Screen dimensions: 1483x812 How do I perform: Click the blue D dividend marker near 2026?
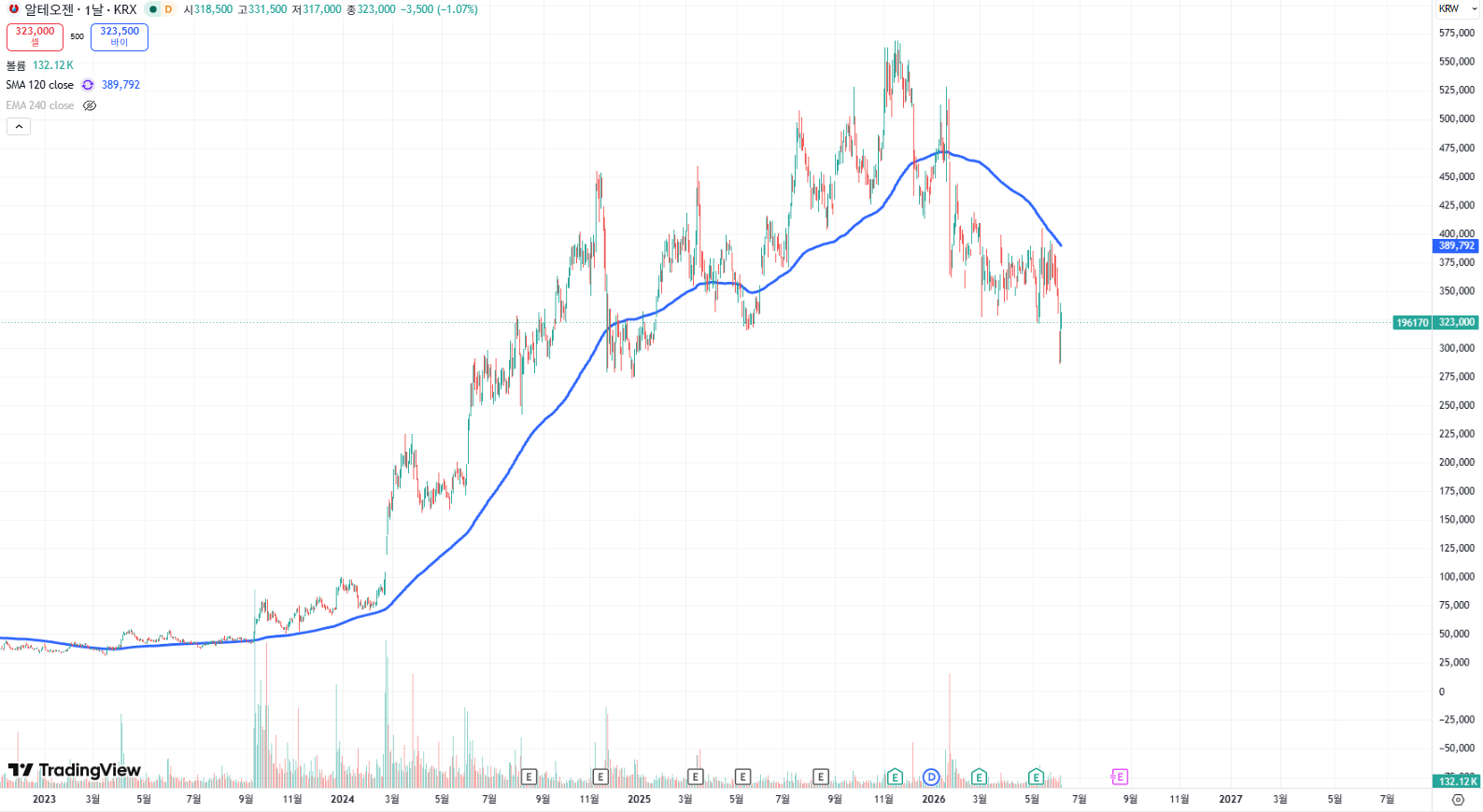(x=931, y=777)
